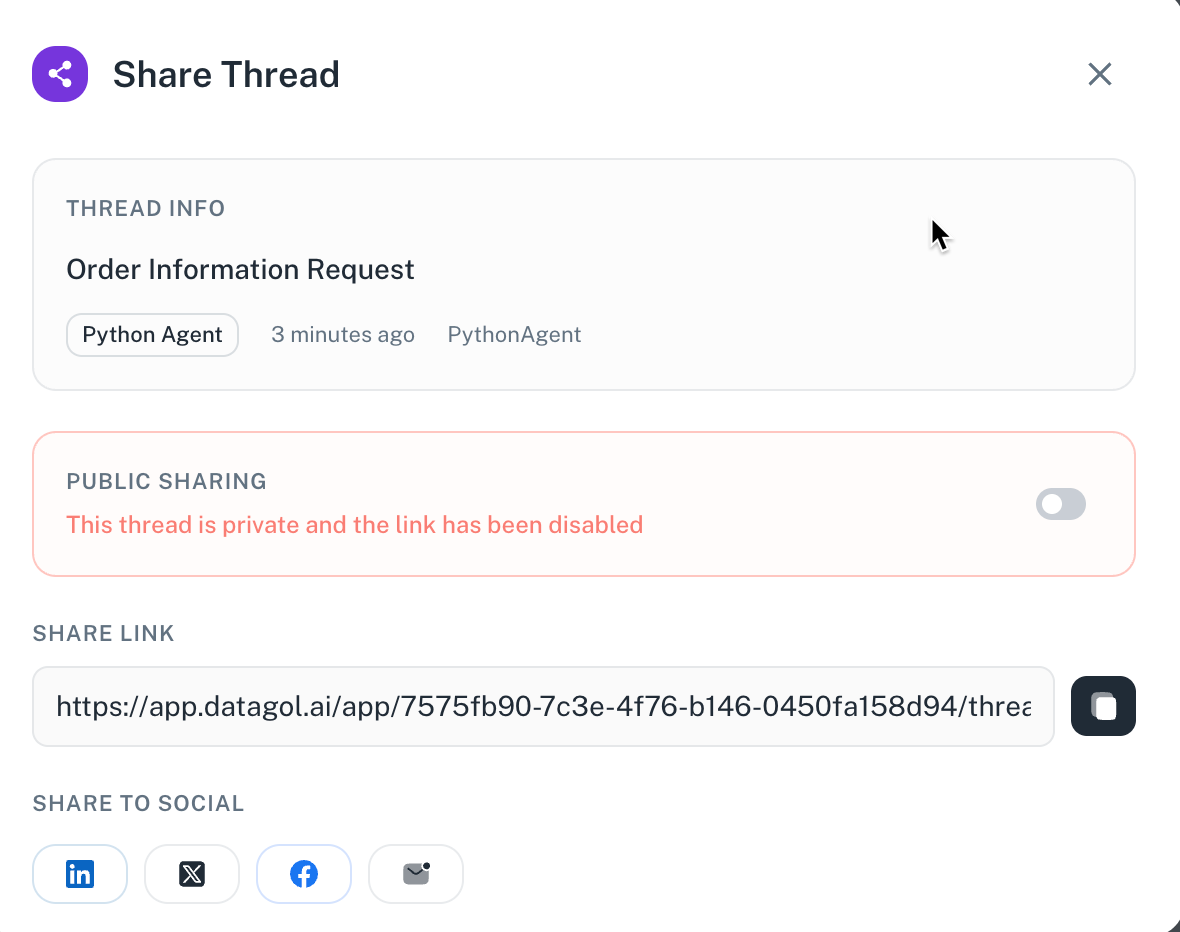Click the SHARE LINK section label

(104, 633)
